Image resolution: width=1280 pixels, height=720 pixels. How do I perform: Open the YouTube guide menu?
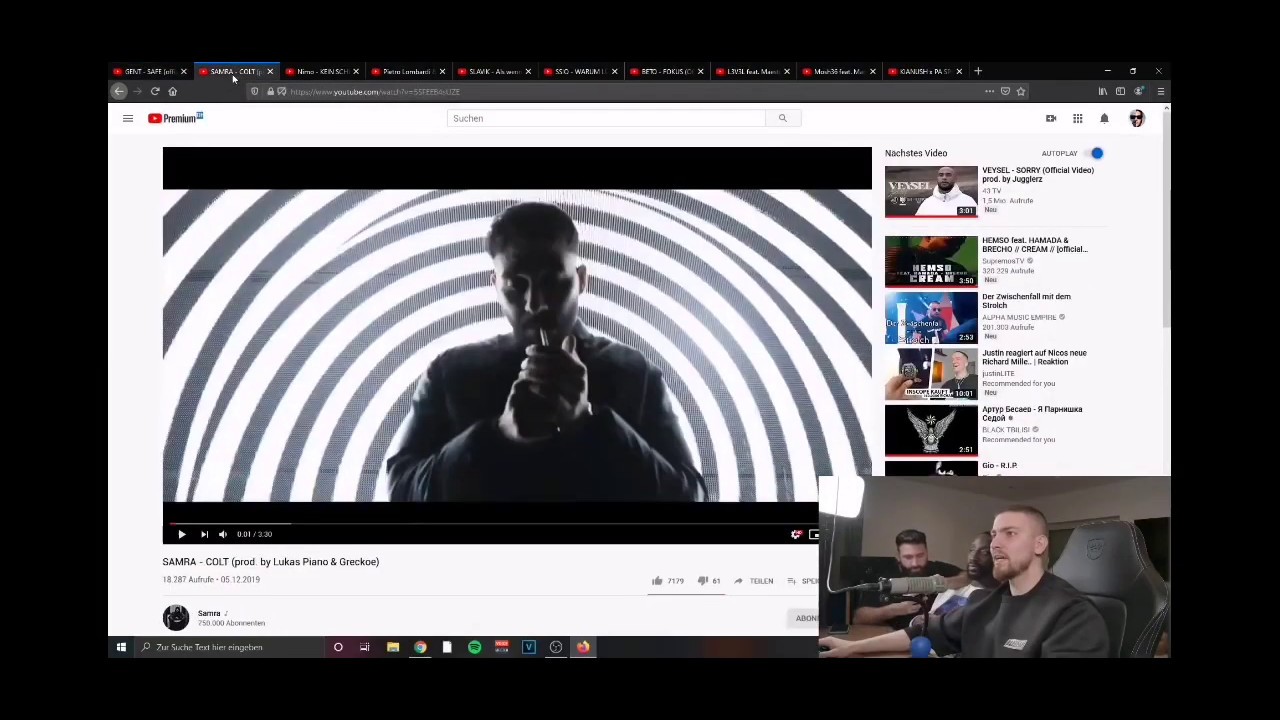pos(128,118)
